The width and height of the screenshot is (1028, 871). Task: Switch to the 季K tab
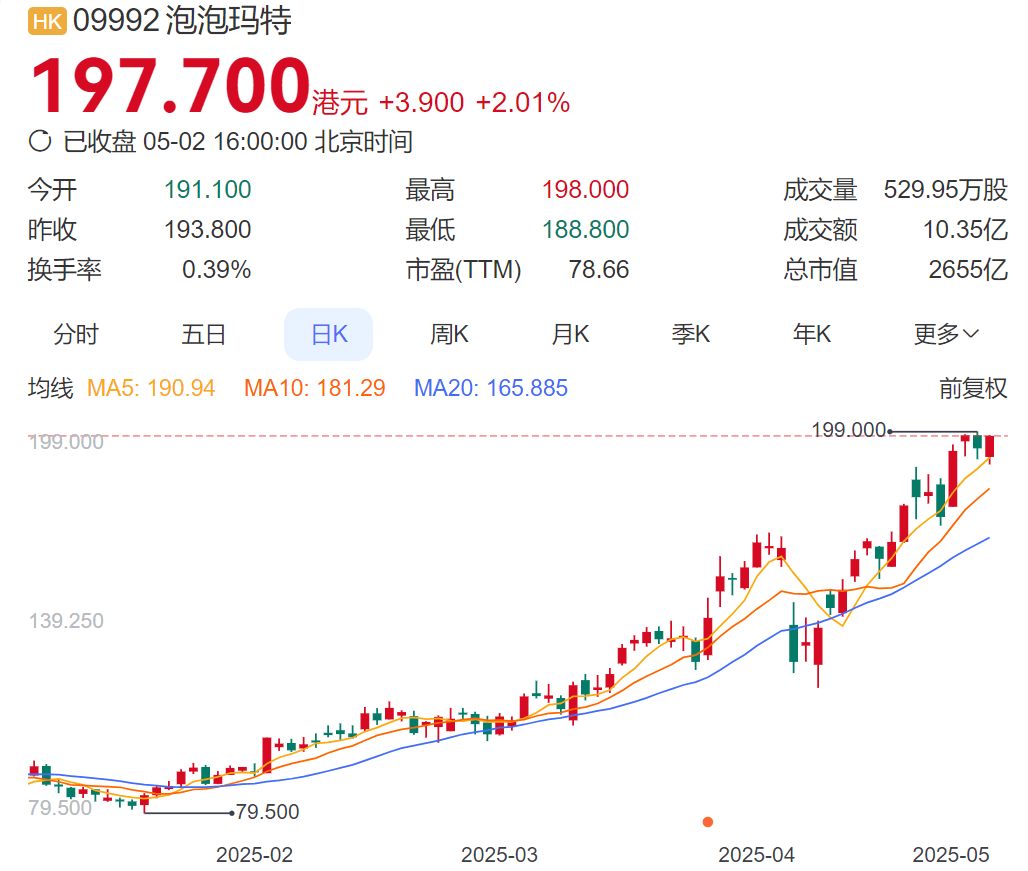click(690, 334)
